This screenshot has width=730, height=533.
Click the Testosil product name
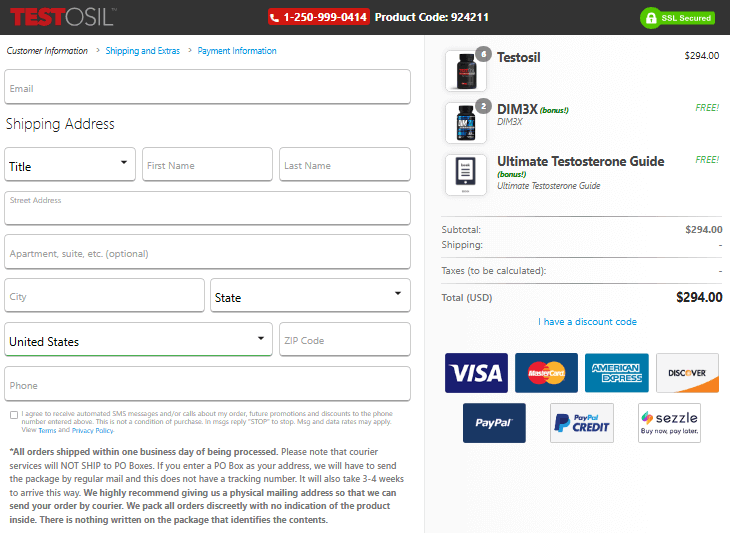coord(519,57)
